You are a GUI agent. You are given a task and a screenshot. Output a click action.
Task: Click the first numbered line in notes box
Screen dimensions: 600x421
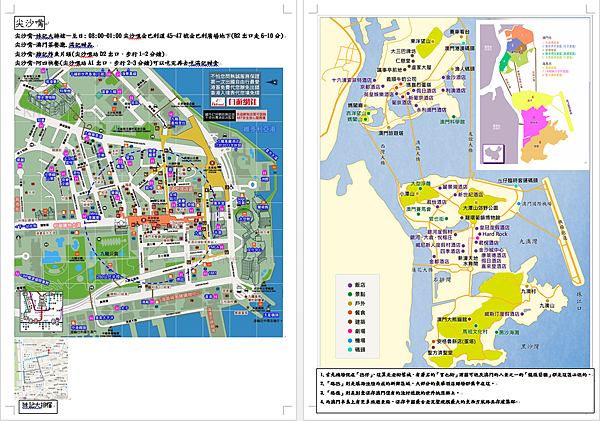click(x=457, y=374)
